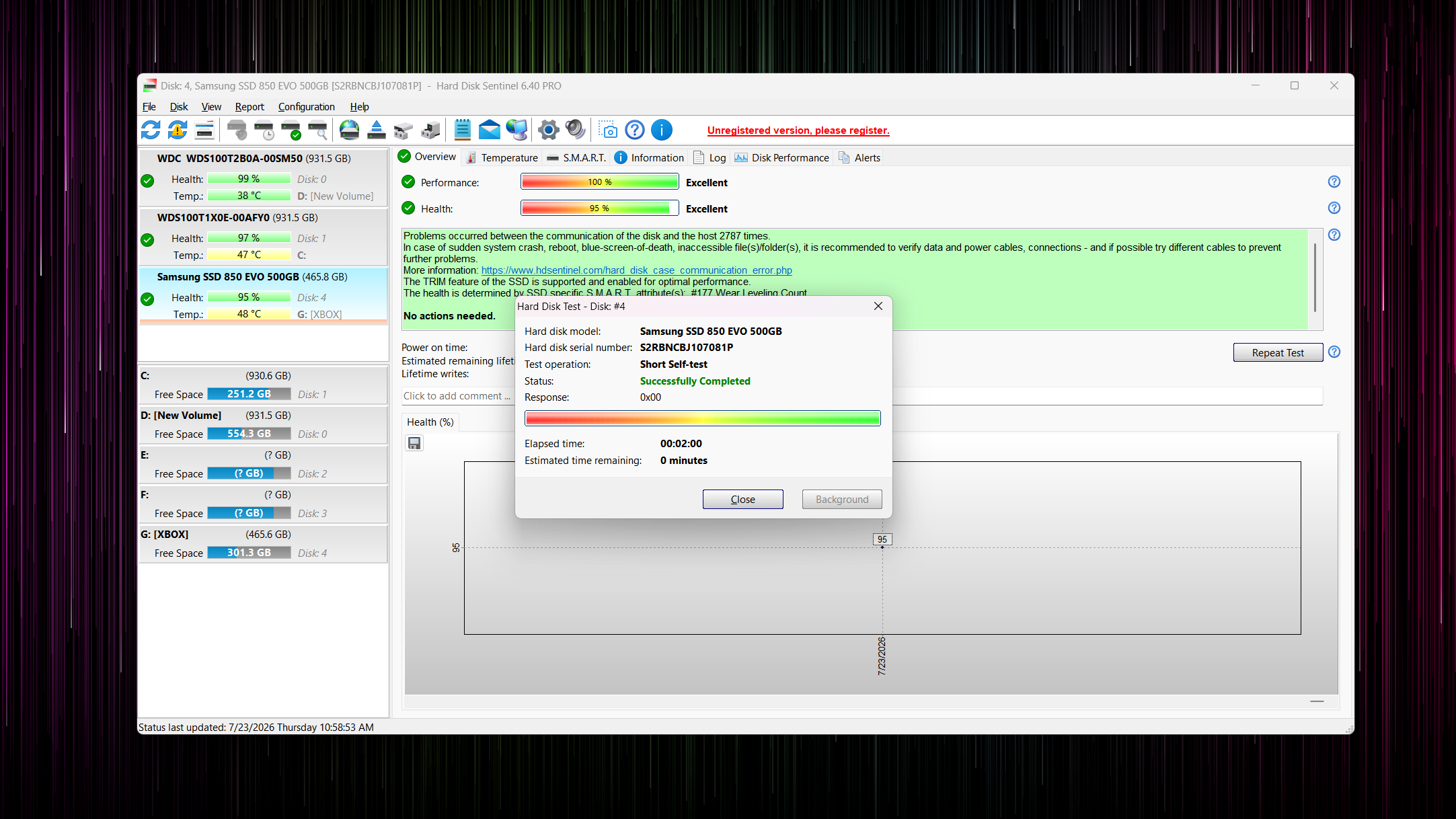Open the View menu
This screenshot has height=819, width=1456.
tap(211, 107)
